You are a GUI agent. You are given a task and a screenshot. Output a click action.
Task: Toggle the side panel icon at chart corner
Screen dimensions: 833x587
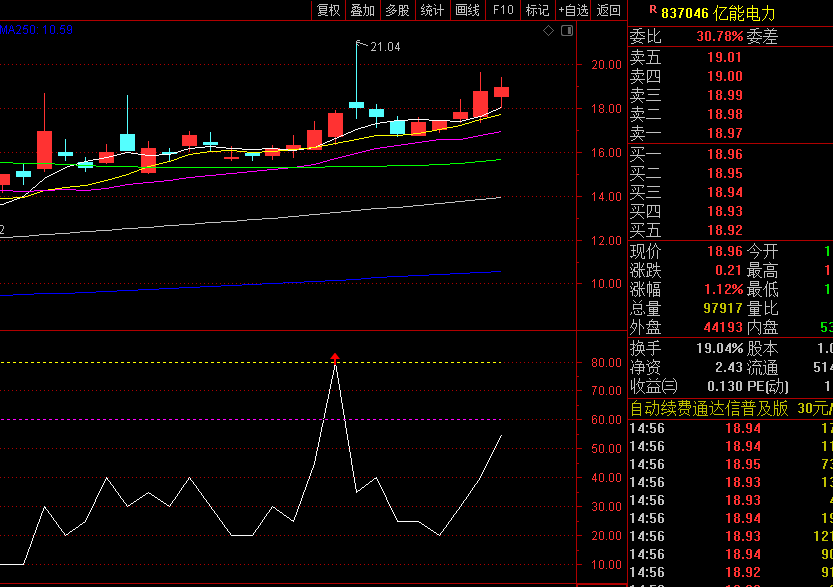566,31
